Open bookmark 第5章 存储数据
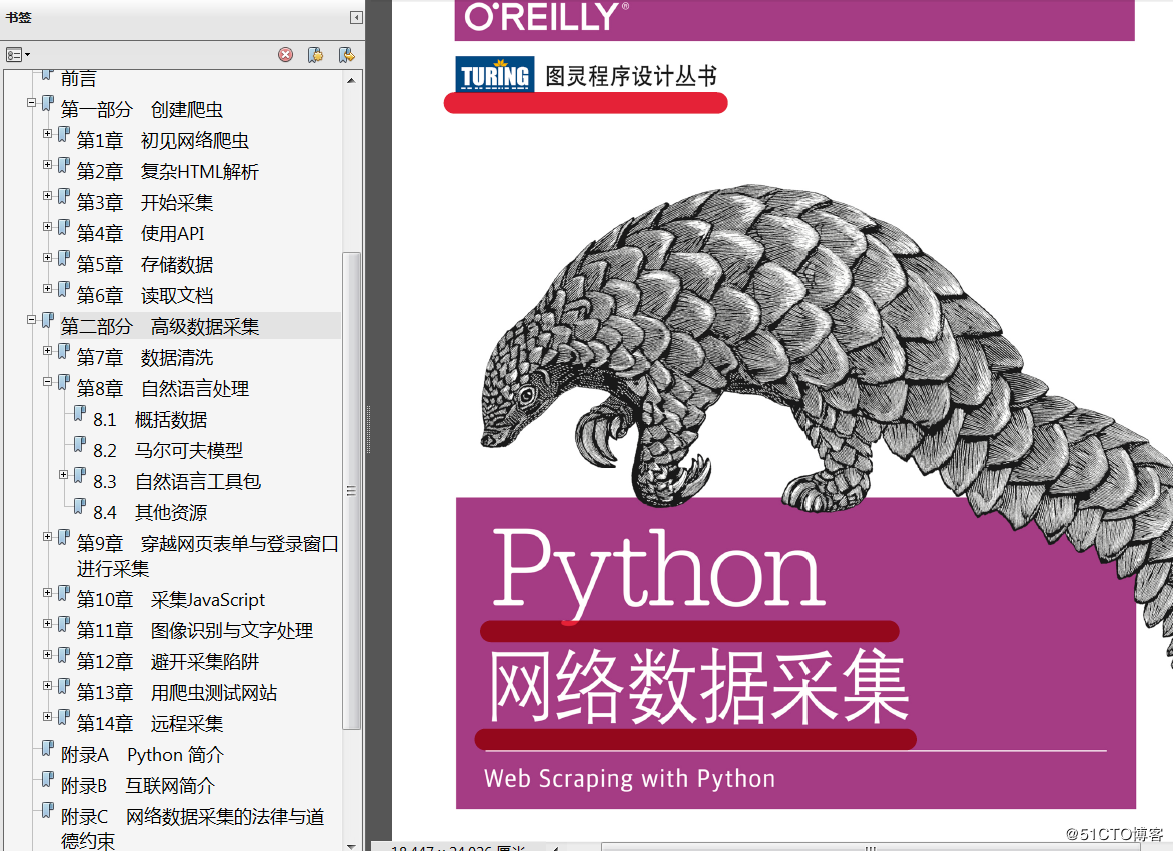1173x851 pixels. click(x=145, y=265)
